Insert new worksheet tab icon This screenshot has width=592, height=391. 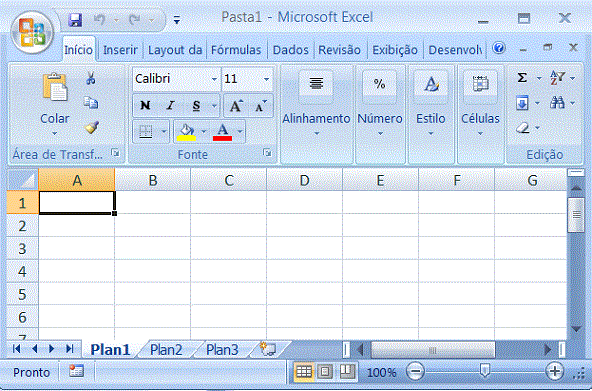click(x=268, y=349)
